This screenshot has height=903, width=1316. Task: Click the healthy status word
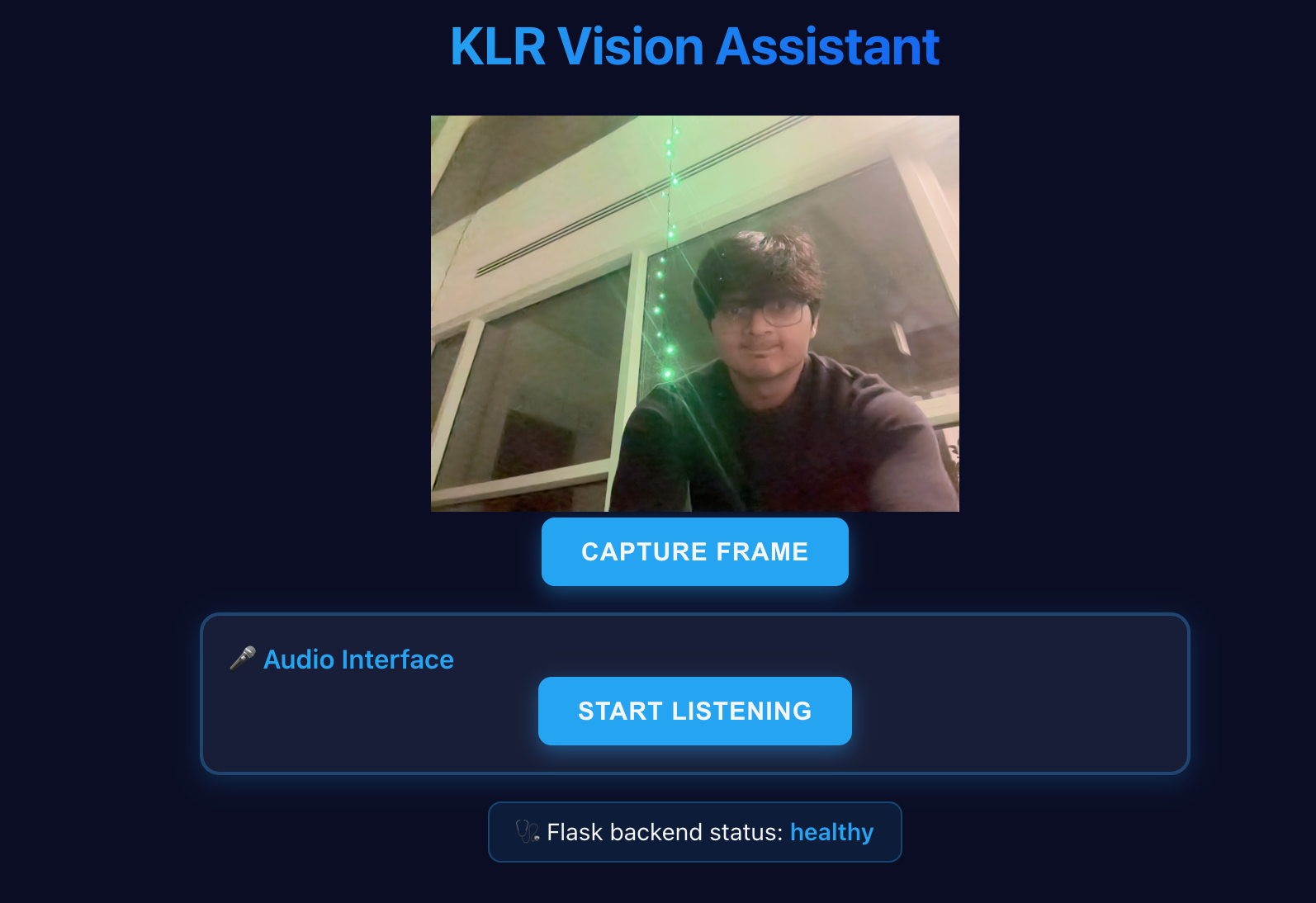pyautogui.click(x=831, y=832)
